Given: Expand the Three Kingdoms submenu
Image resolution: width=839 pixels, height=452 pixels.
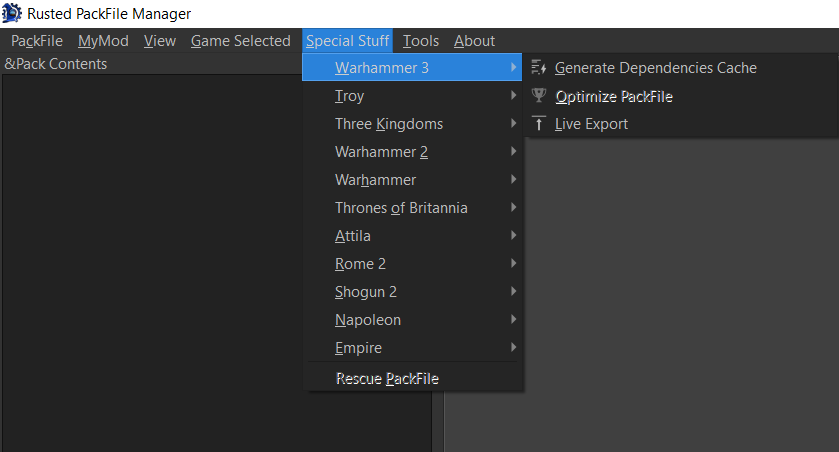Looking at the screenshot, I should pyautogui.click(x=412, y=124).
